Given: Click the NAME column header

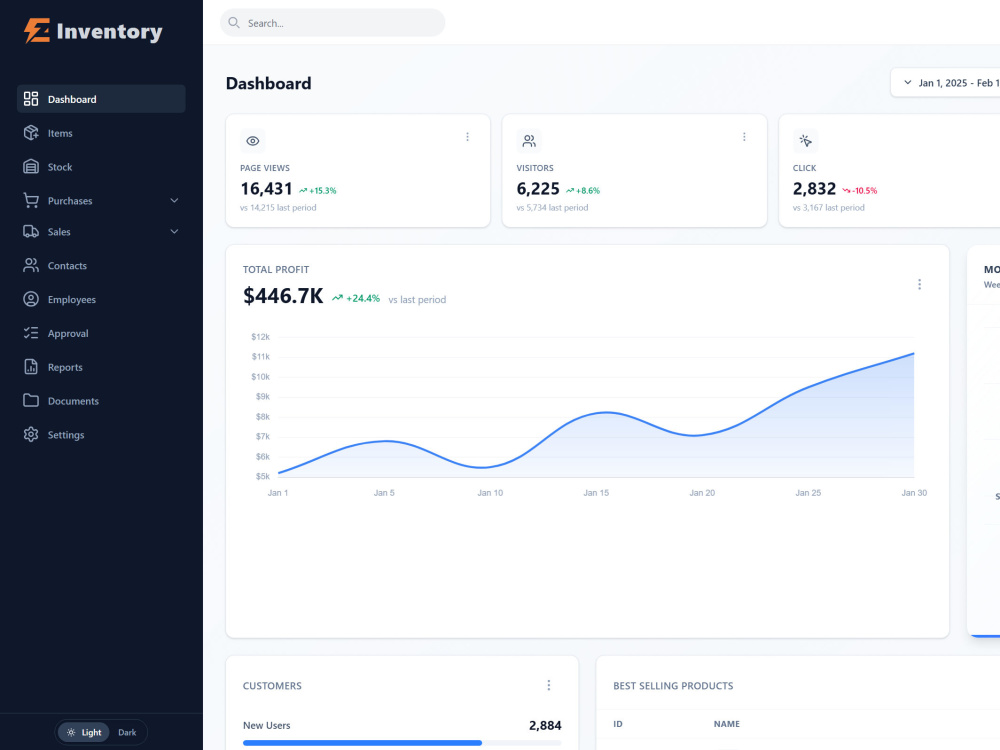Looking at the screenshot, I should tap(726, 724).
